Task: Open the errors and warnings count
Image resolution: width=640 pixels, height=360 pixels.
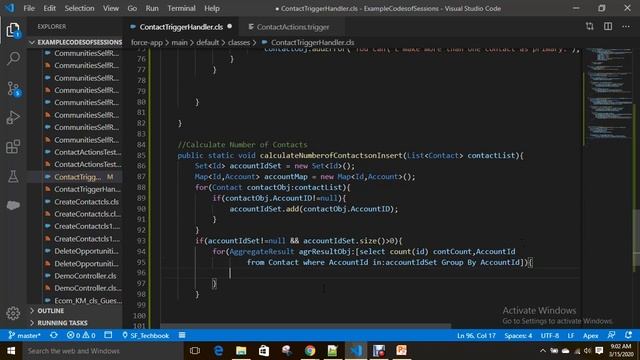Action: pyautogui.click(x=81, y=336)
